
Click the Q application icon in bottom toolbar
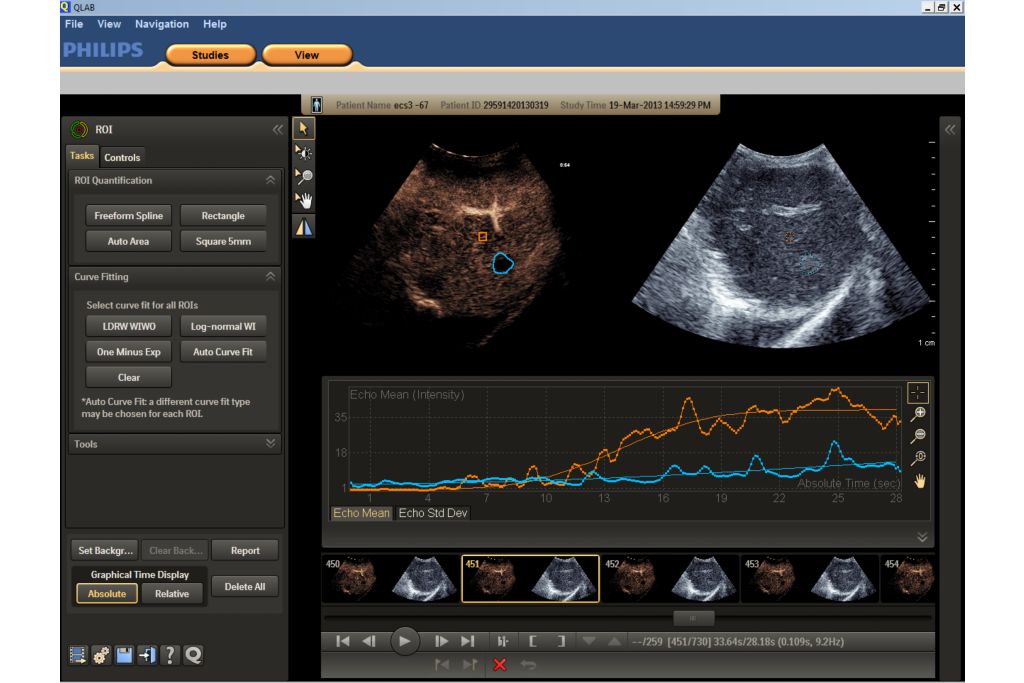point(193,655)
